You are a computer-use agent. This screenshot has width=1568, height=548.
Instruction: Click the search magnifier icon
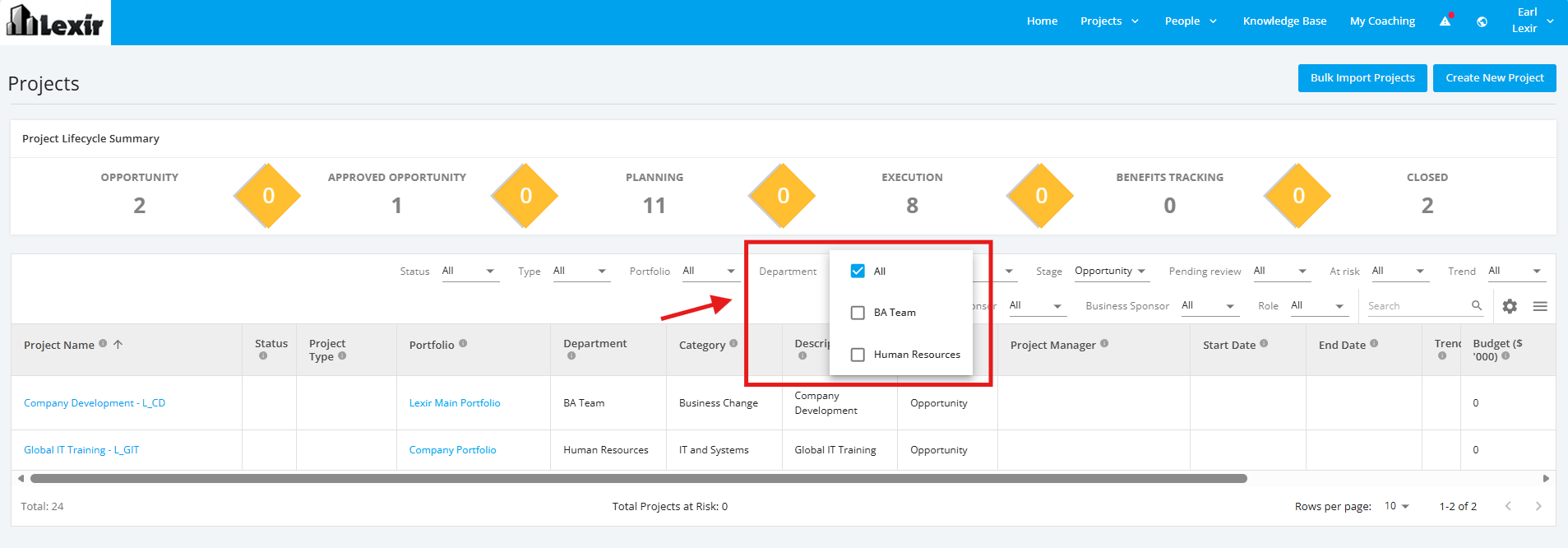pos(1477,305)
